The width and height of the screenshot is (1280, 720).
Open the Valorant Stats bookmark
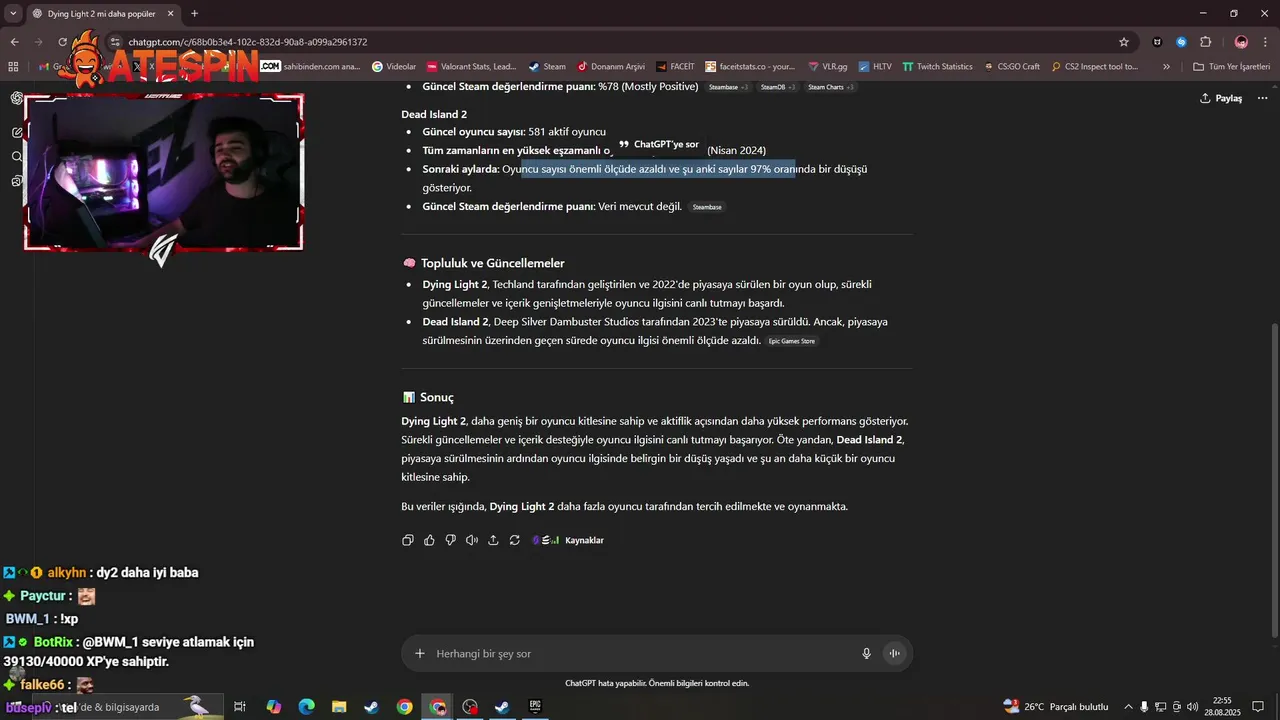471,66
